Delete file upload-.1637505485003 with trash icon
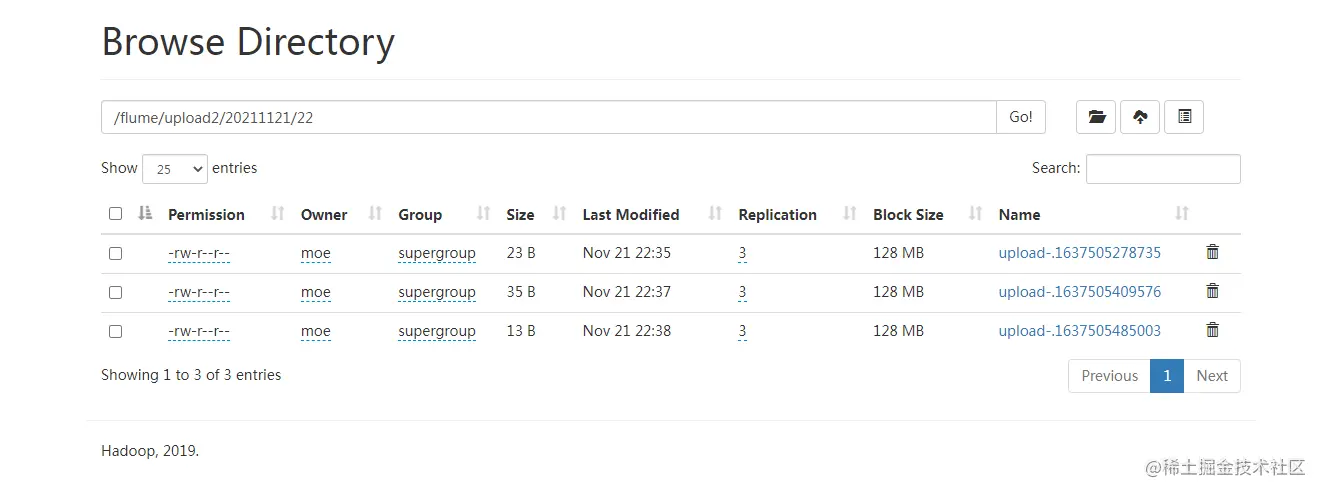This screenshot has height=494, width=1322. (1212, 330)
